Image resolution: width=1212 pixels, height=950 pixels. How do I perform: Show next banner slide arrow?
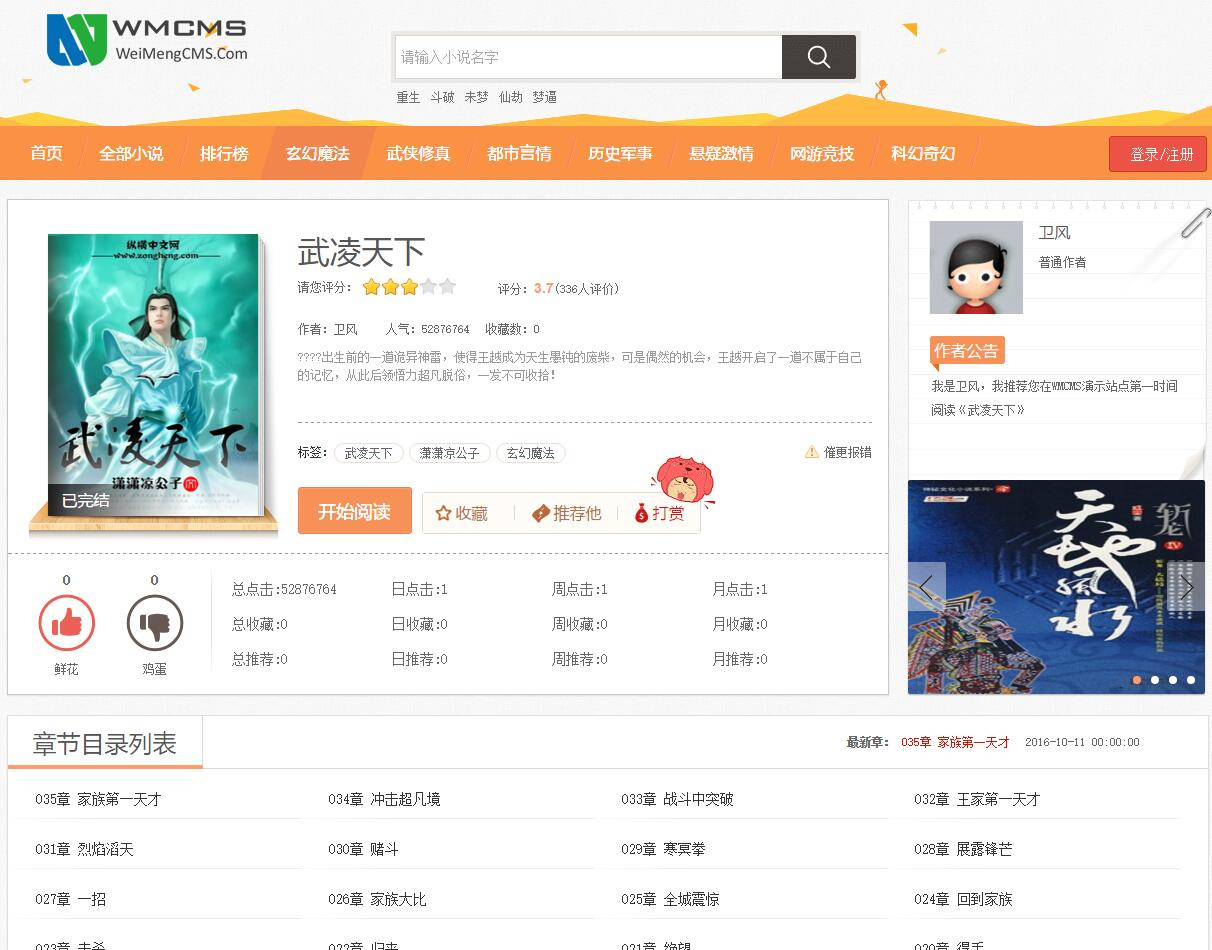click(x=1186, y=587)
